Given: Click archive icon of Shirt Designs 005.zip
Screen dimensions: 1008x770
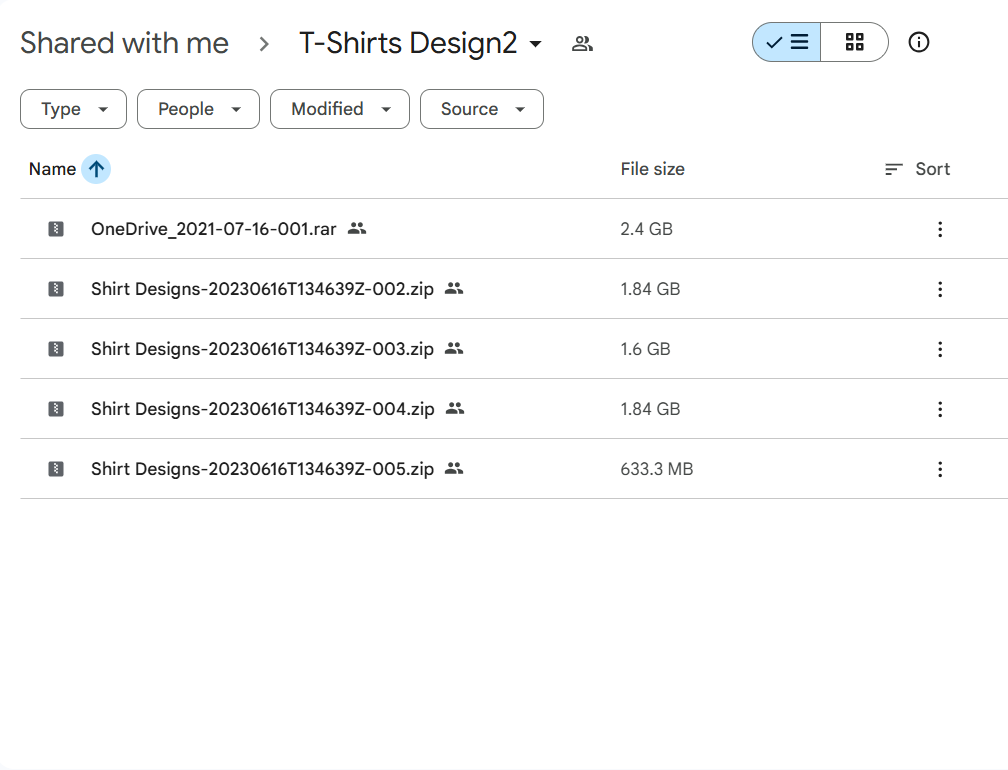Looking at the screenshot, I should click(56, 469).
